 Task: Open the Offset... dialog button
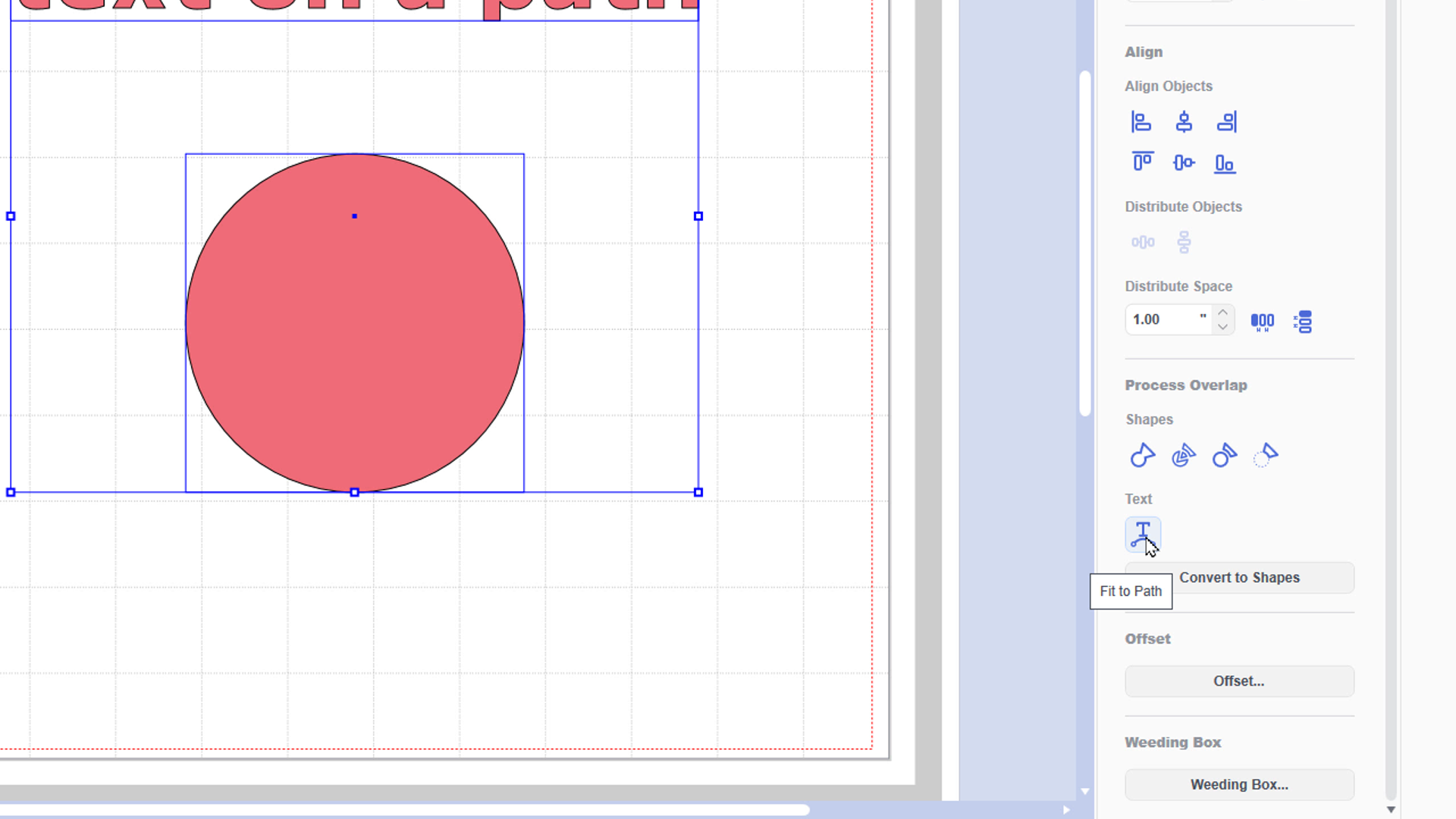tap(1239, 681)
